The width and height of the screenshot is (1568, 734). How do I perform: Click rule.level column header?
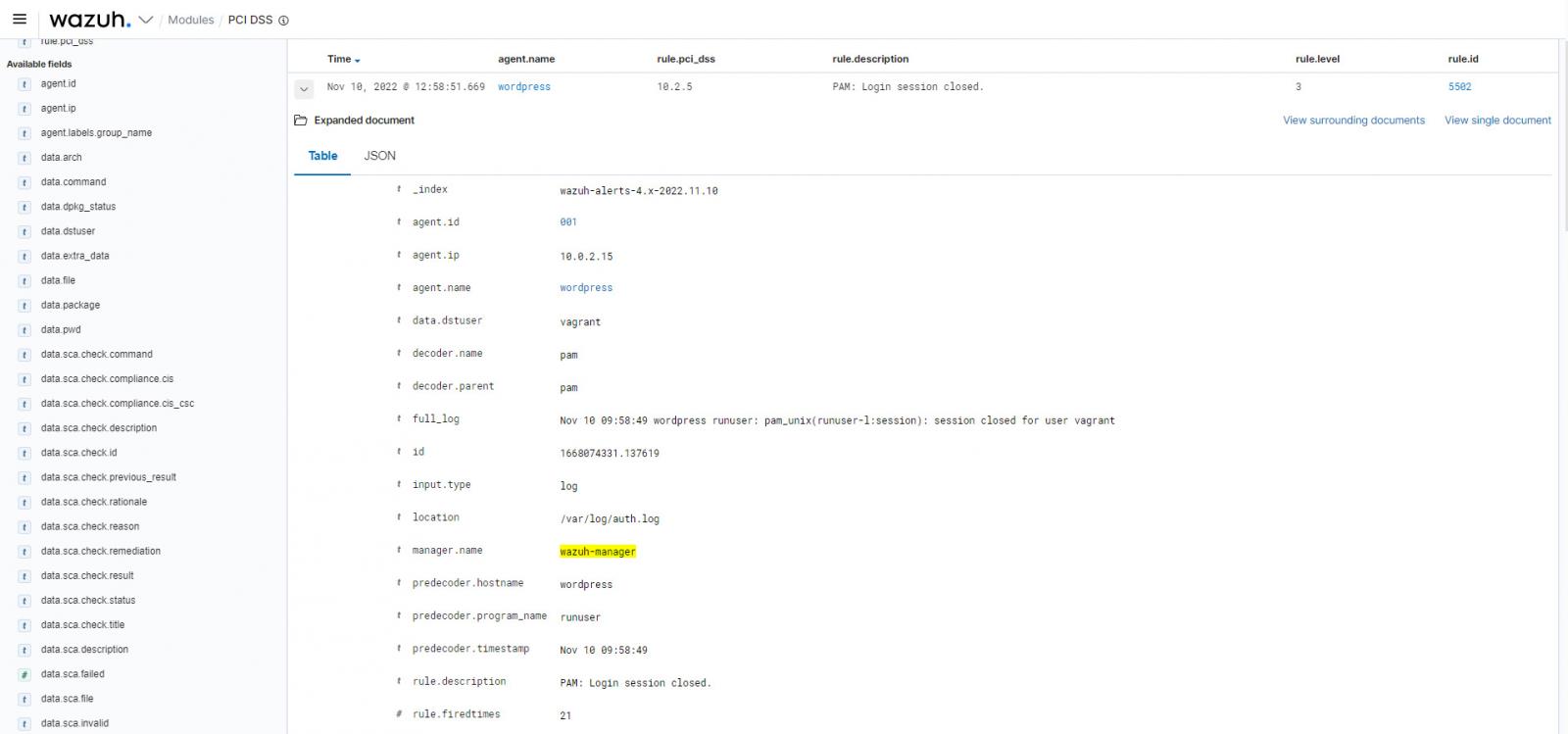tap(1317, 59)
